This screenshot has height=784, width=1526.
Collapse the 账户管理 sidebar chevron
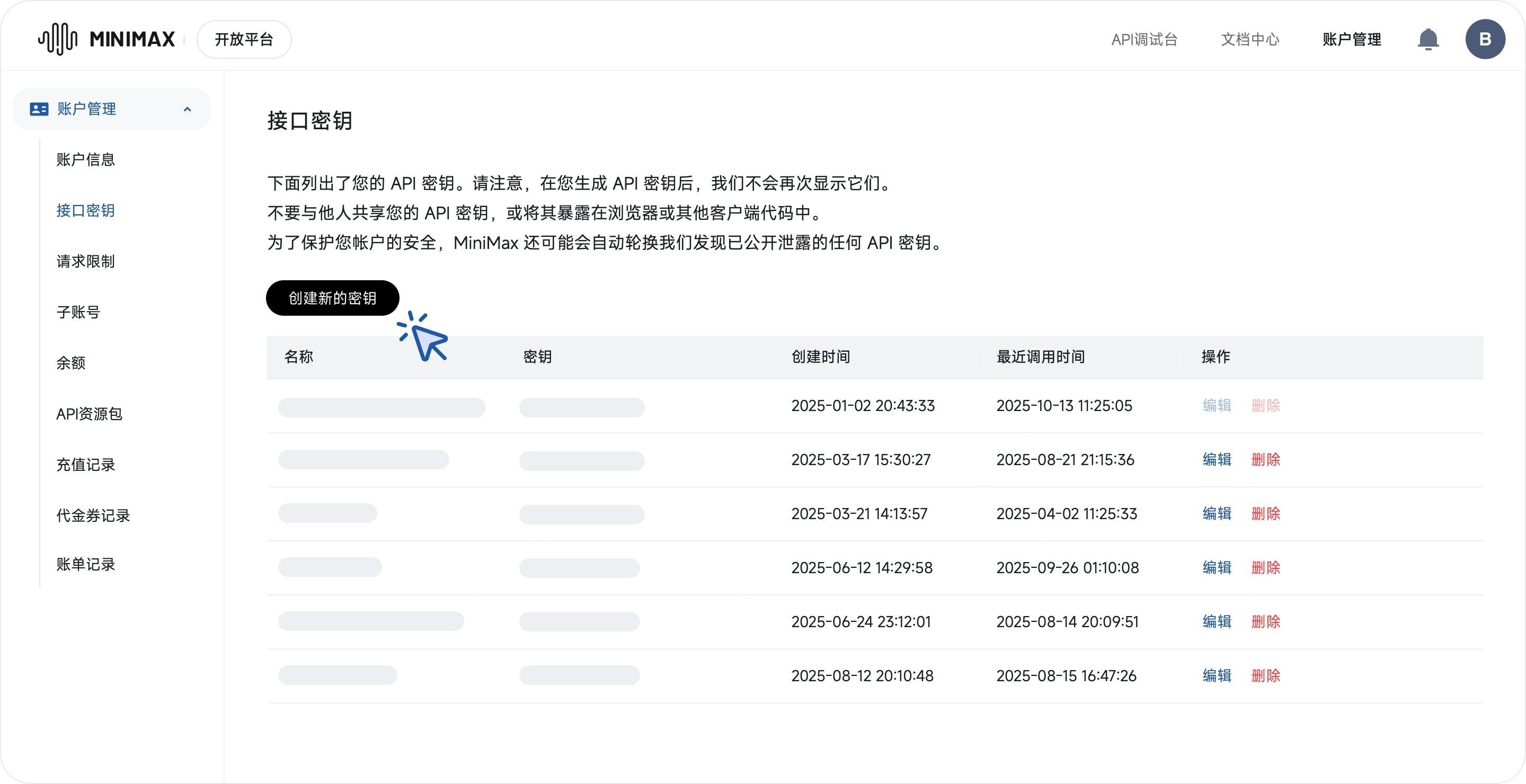188,109
